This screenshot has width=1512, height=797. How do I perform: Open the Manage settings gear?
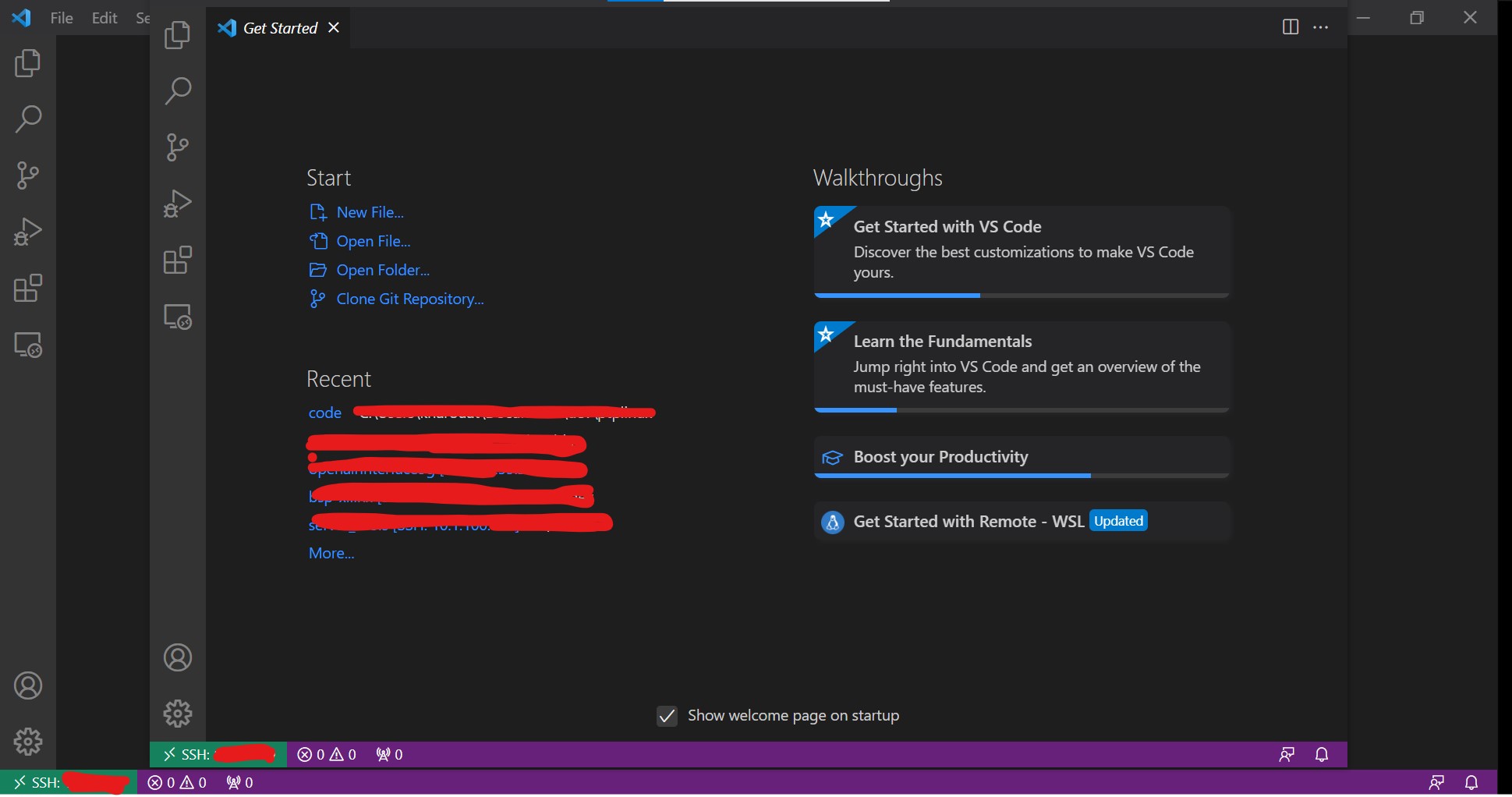(177, 713)
